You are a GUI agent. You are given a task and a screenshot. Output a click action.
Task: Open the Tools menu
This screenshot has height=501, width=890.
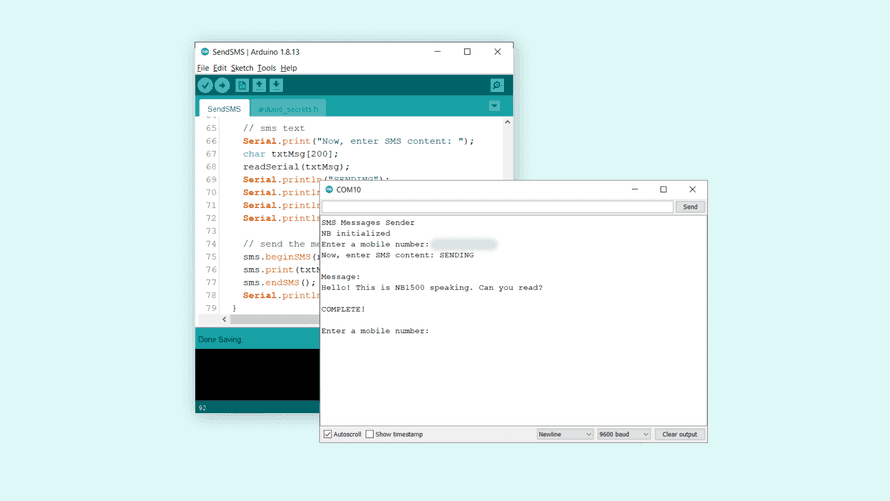[266, 68]
